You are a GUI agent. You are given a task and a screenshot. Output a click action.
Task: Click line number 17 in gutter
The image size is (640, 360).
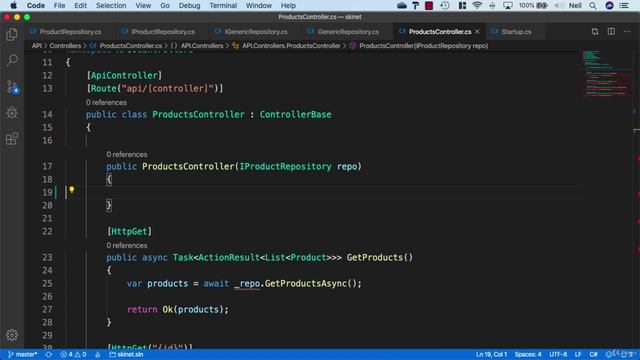(47, 167)
